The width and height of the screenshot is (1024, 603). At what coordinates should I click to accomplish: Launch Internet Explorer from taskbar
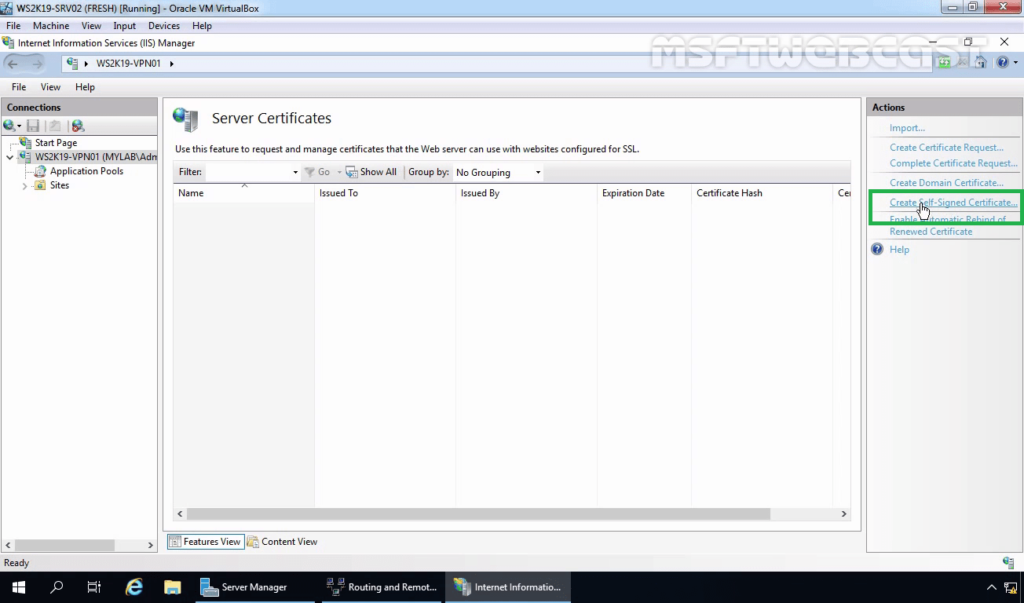(x=134, y=587)
